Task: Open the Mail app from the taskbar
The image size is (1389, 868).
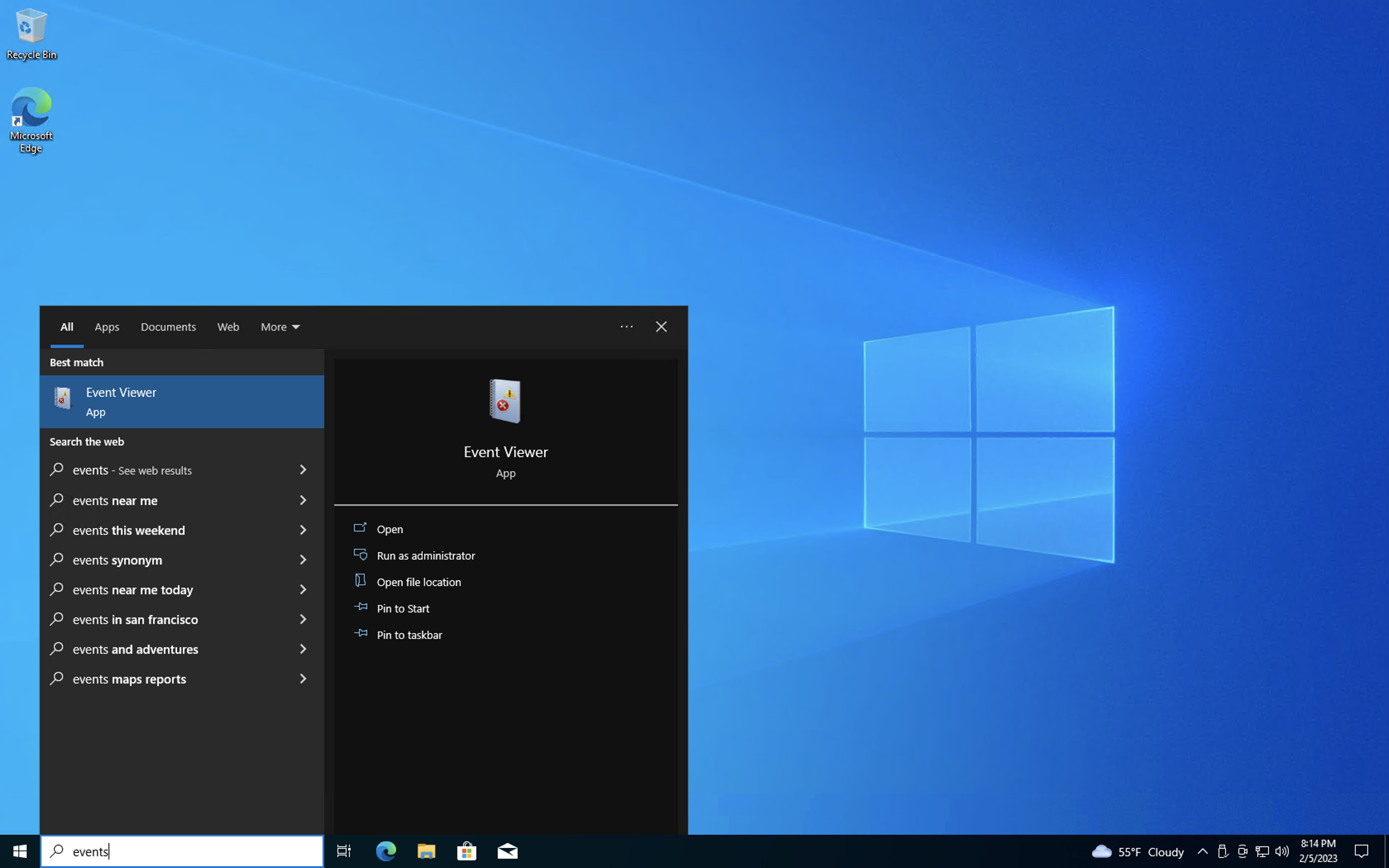Action: coord(507,851)
